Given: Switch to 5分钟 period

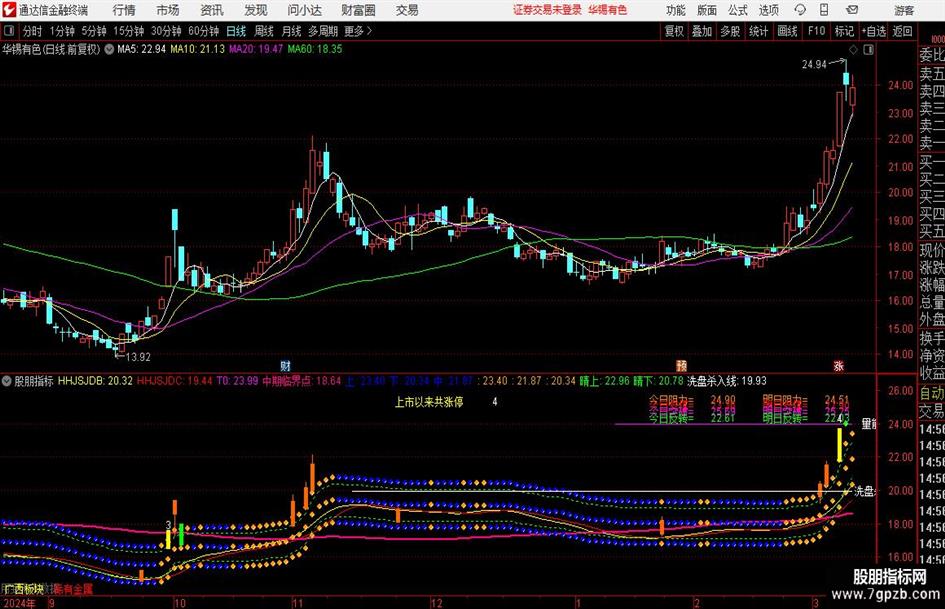Looking at the screenshot, I should tap(93, 31).
